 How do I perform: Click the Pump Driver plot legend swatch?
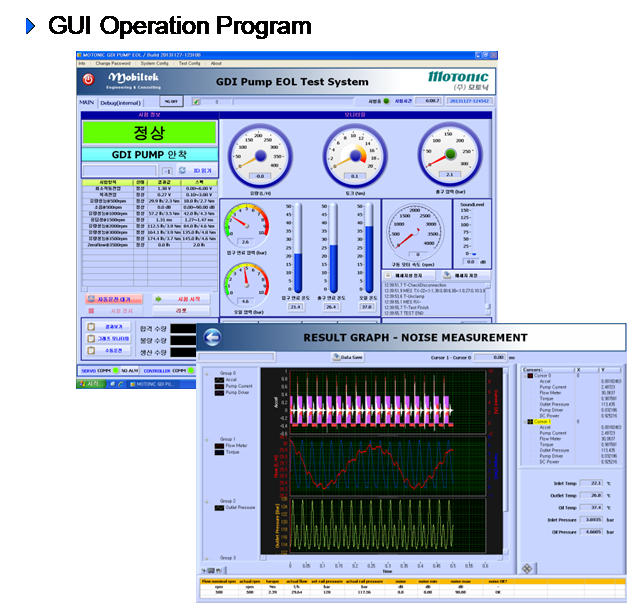pos(219,393)
